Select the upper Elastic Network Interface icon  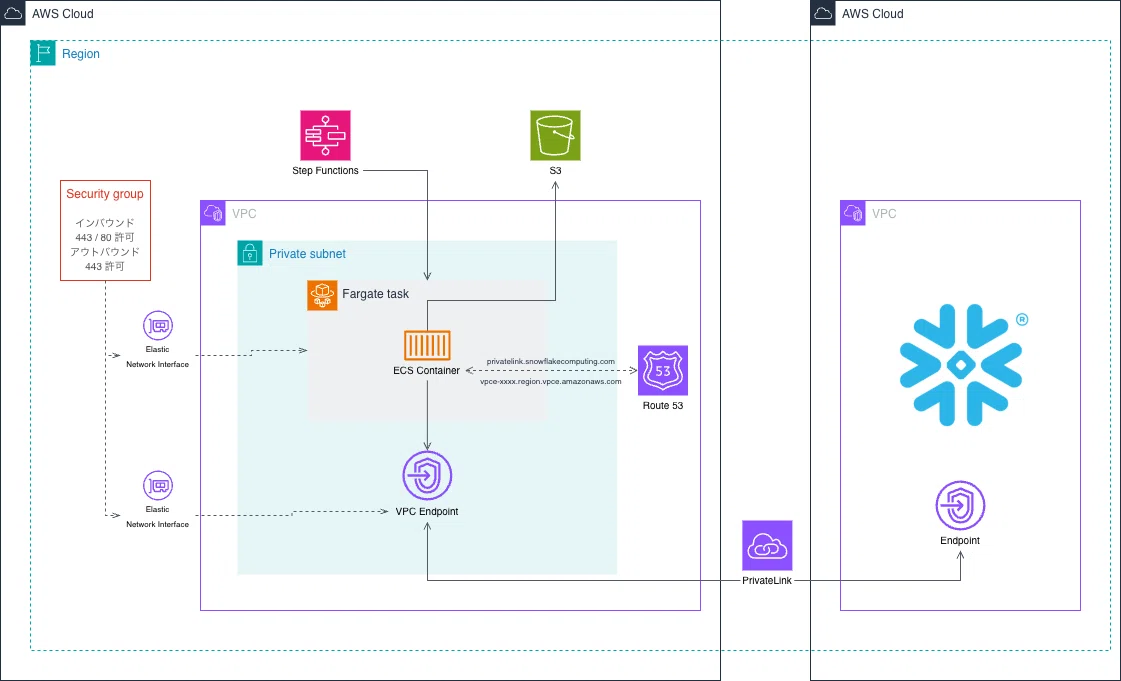(x=158, y=326)
